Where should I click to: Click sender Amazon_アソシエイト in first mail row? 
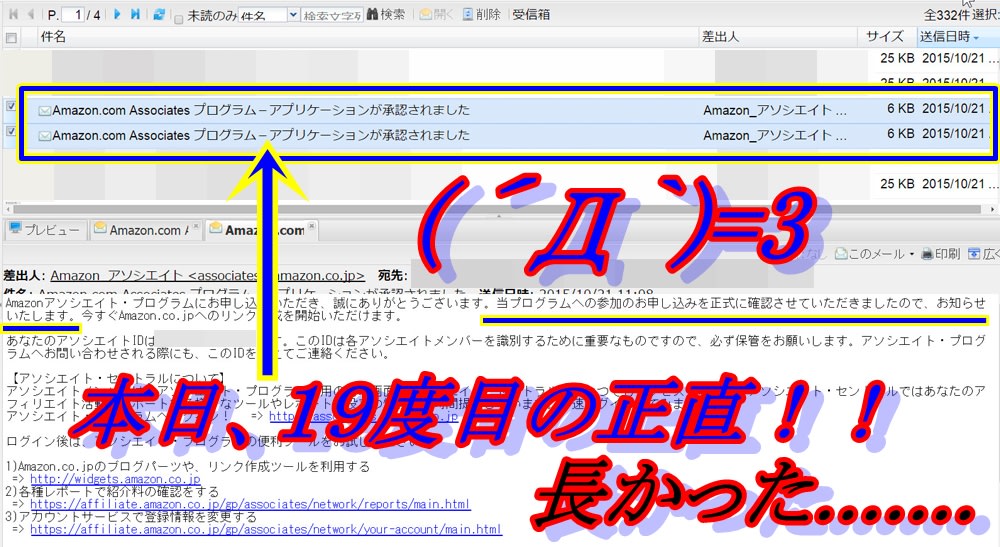[x=775, y=110]
